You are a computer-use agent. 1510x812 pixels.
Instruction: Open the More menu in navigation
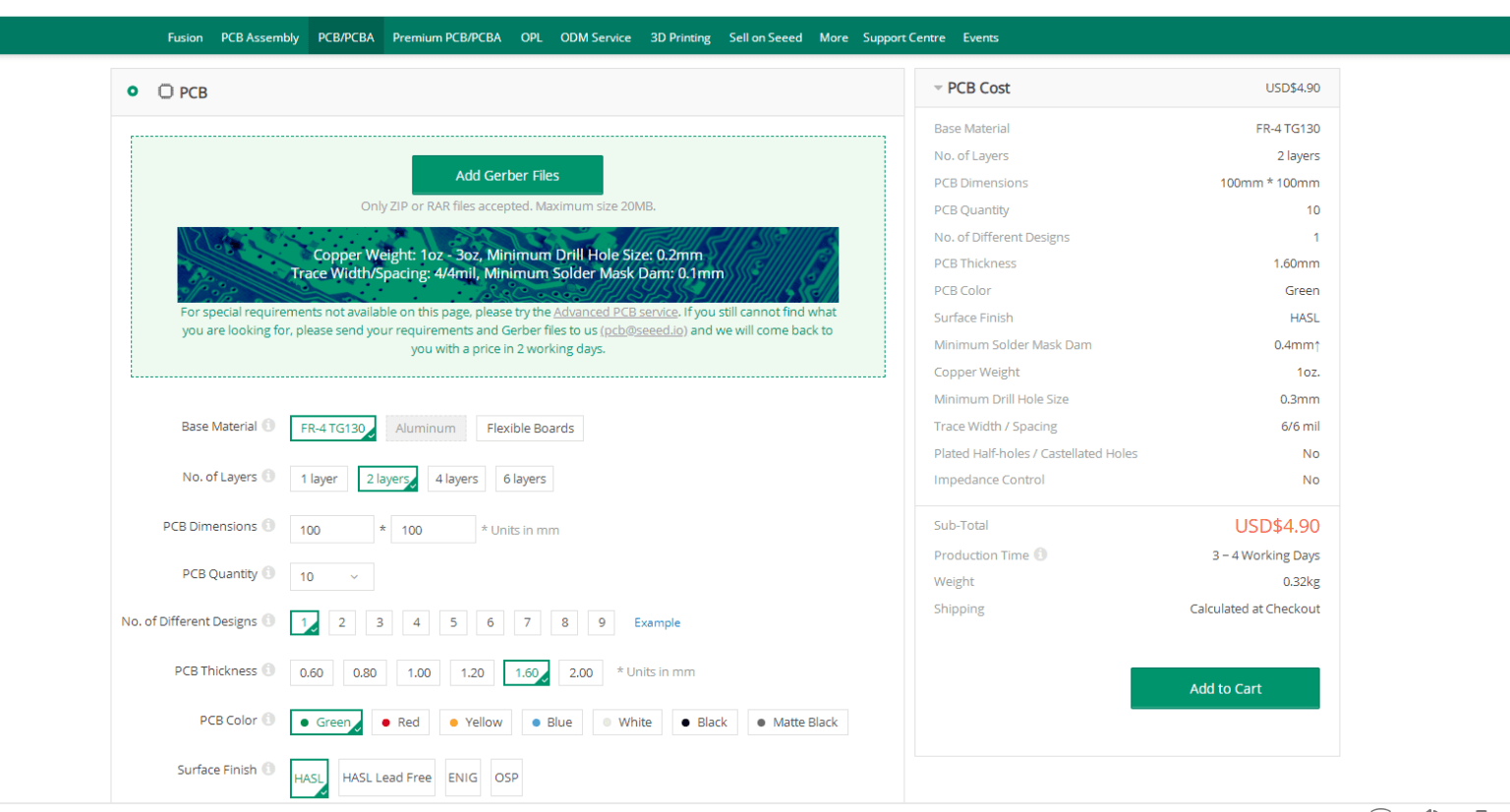click(x=833, y=37)
